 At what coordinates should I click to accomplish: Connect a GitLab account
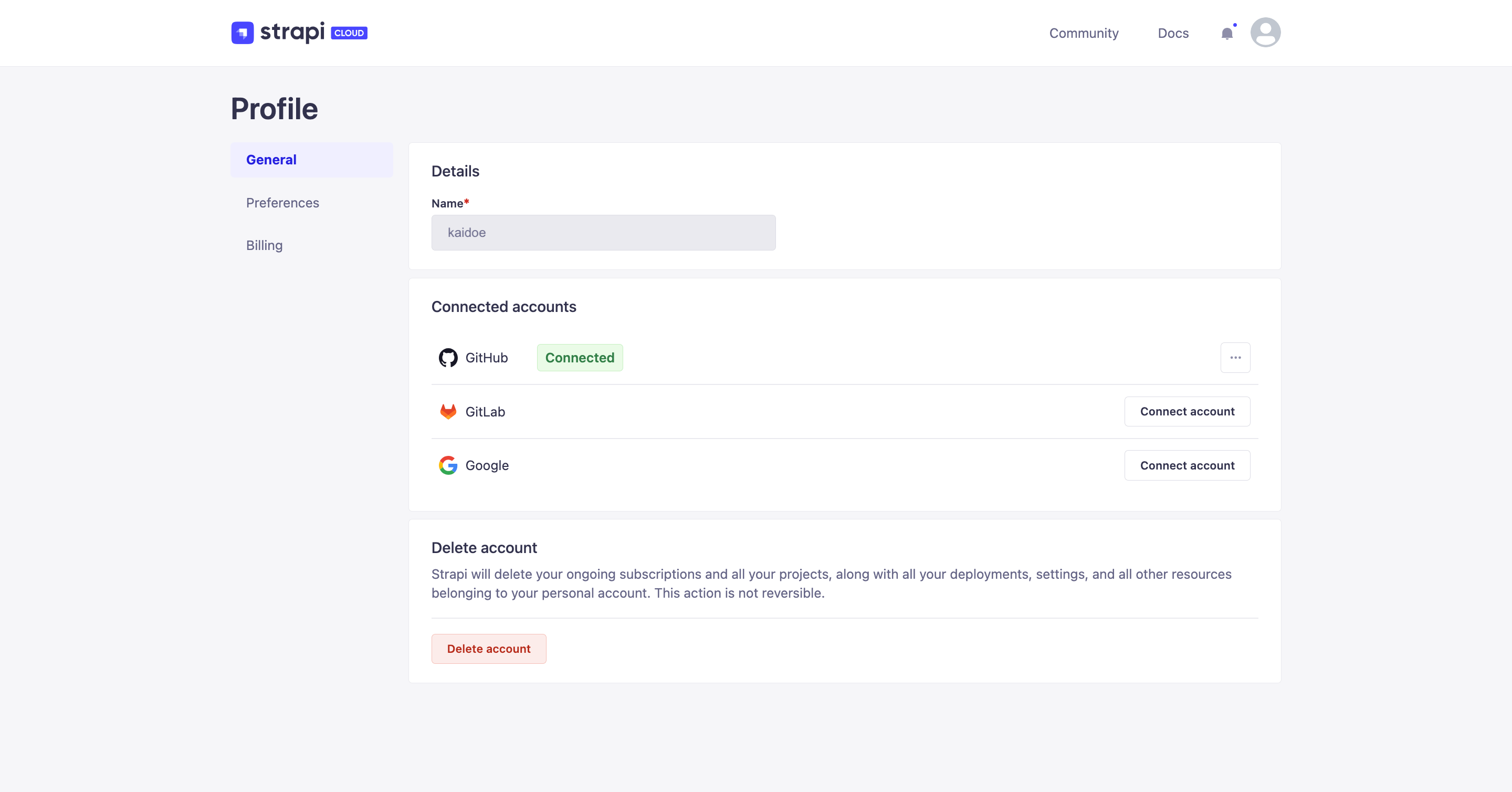pos(1187,412)
